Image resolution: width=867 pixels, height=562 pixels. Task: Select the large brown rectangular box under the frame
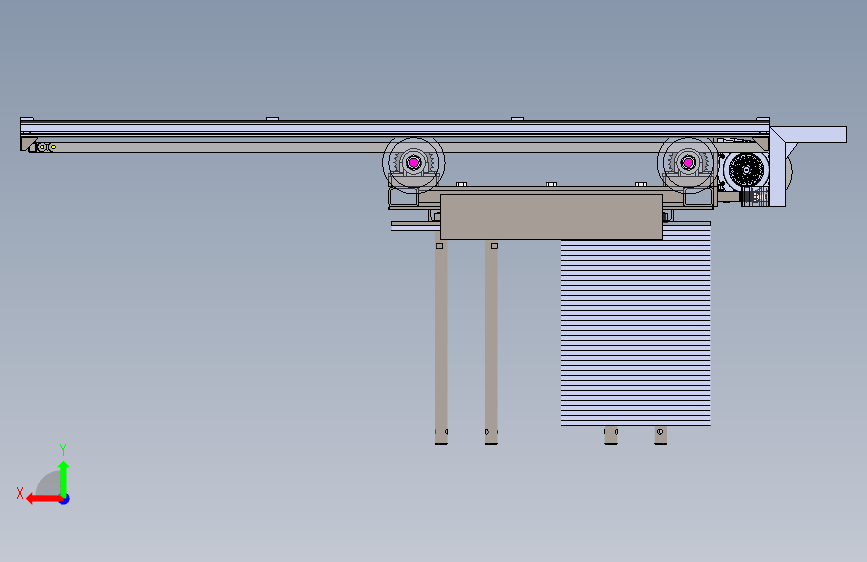click(551, 217)
